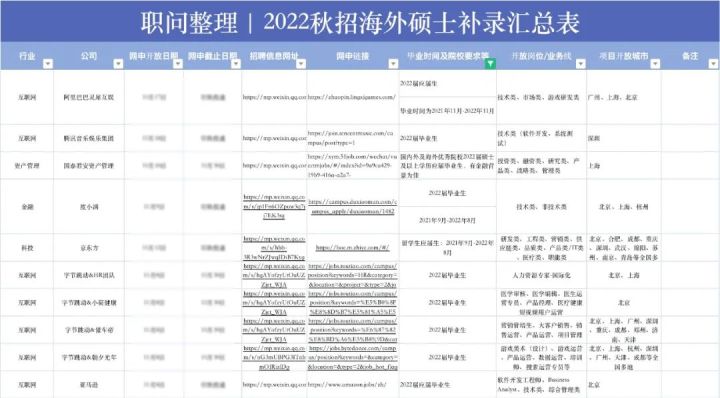Select the 度小满 company cell
This screenshot has width=720, height=398.
89,207
